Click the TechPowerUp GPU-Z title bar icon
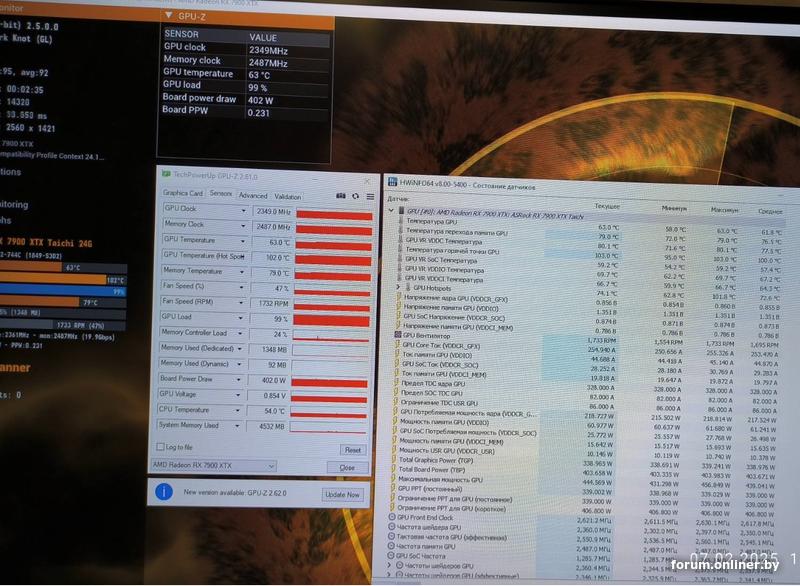Image resolution: width=800 pixels, height=586 pixels. pyautogui.click(x=166, y=174)
